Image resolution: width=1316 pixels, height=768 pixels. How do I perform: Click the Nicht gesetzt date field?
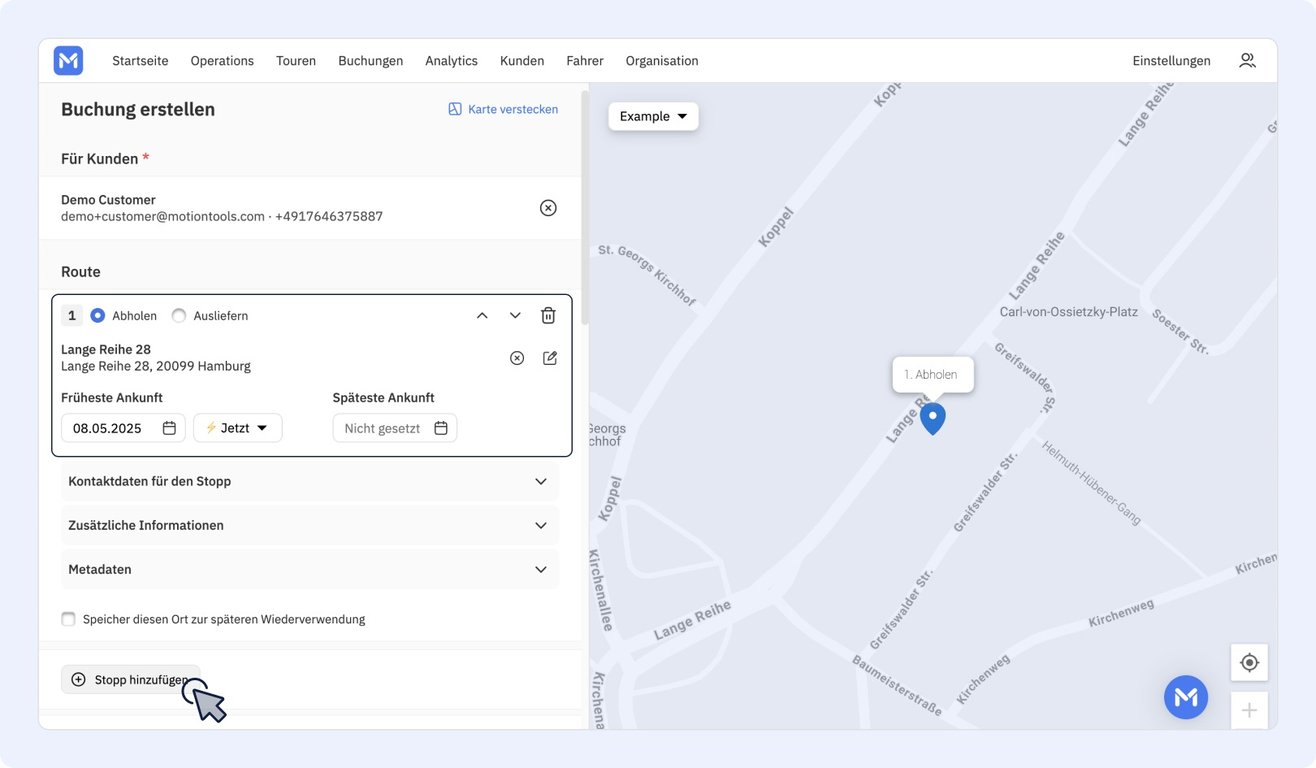[x=395, y=428]
